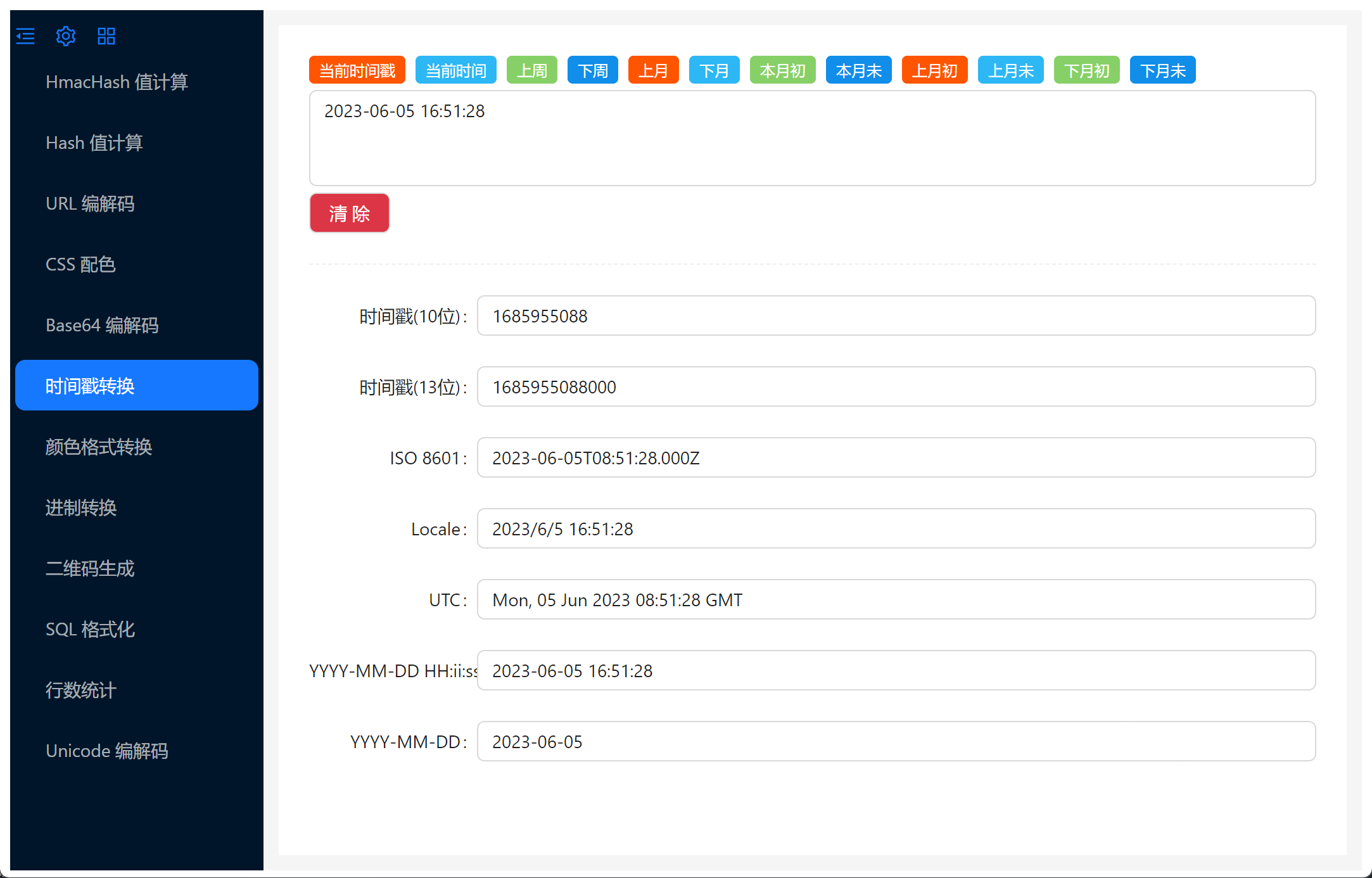Open URL 编解码 in sidebar
The width and height of the screenshot is (1372, 878).
[x=90, y=203]
